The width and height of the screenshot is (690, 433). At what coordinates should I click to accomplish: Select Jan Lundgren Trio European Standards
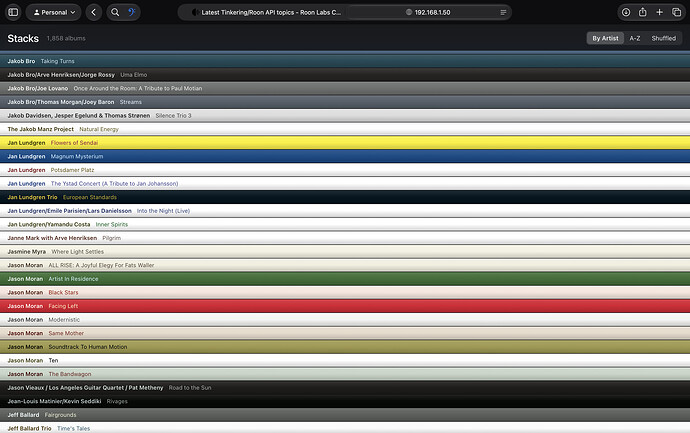point(345,198)
